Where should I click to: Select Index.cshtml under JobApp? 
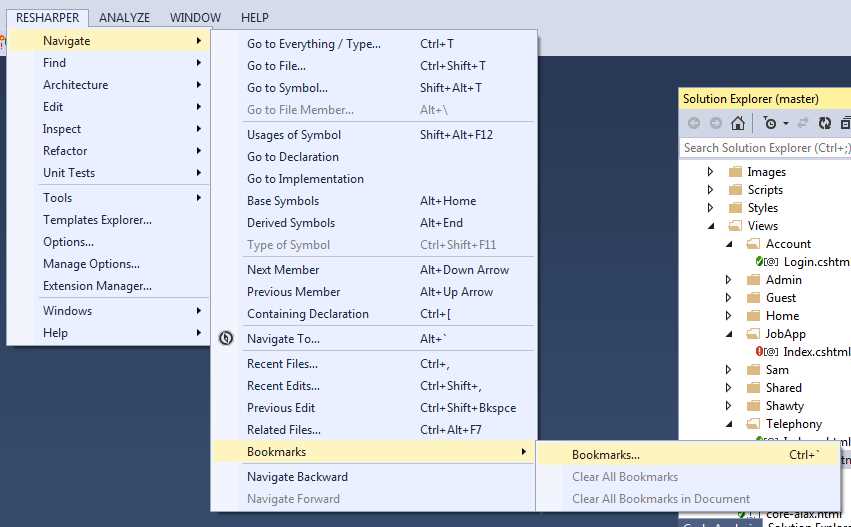click(x=816, y=352)
